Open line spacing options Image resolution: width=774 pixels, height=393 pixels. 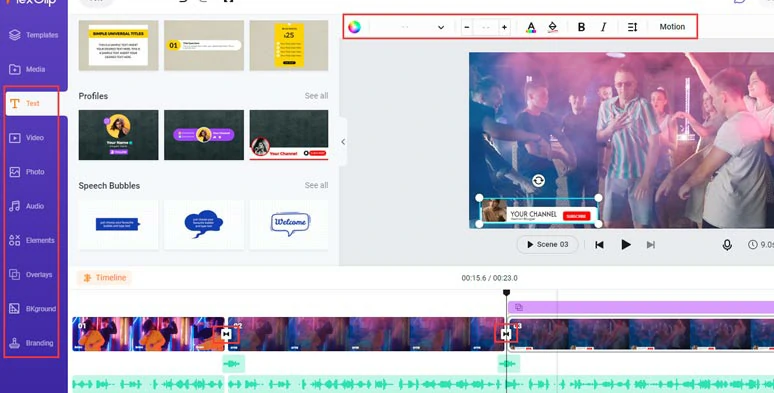point(632,27)
